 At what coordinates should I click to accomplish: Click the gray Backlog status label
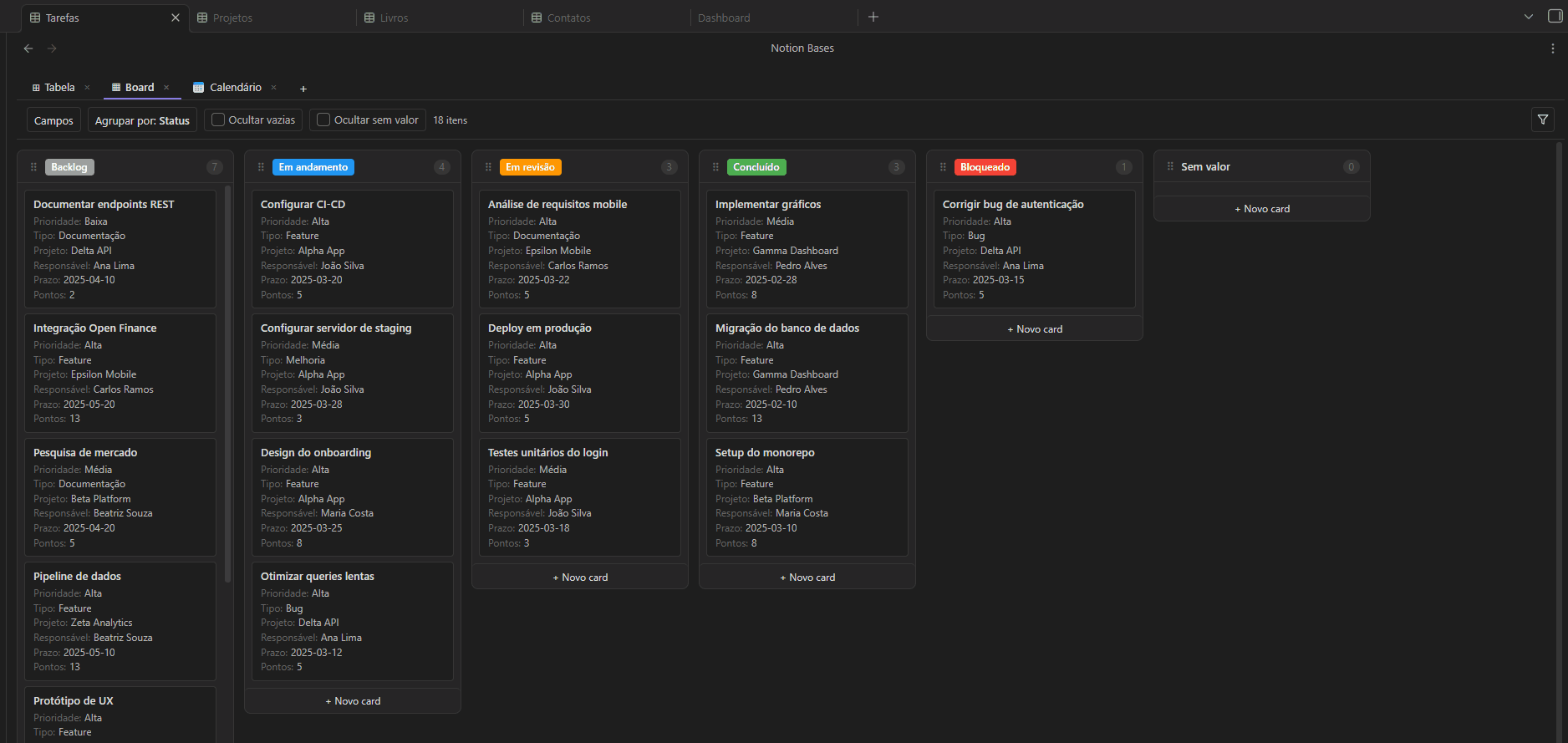[69, 167]
